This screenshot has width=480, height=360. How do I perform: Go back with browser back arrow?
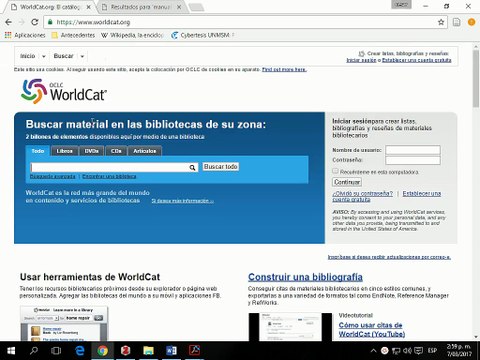tap(9, 22)
